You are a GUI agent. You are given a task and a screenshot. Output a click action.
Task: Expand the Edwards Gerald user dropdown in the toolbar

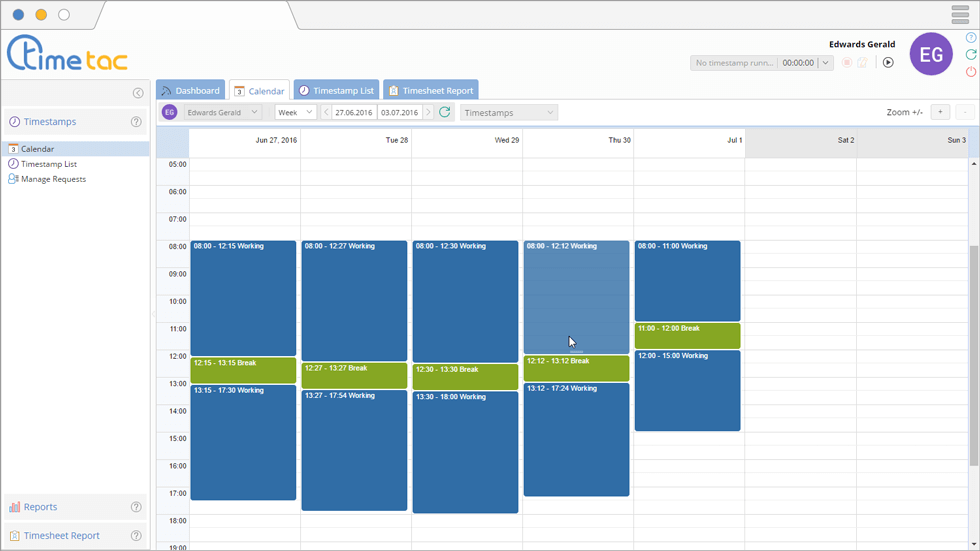(x=222, y=113)
